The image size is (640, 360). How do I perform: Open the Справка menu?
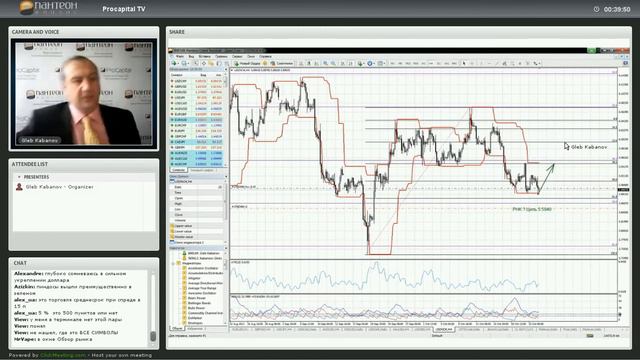(265, 56)
